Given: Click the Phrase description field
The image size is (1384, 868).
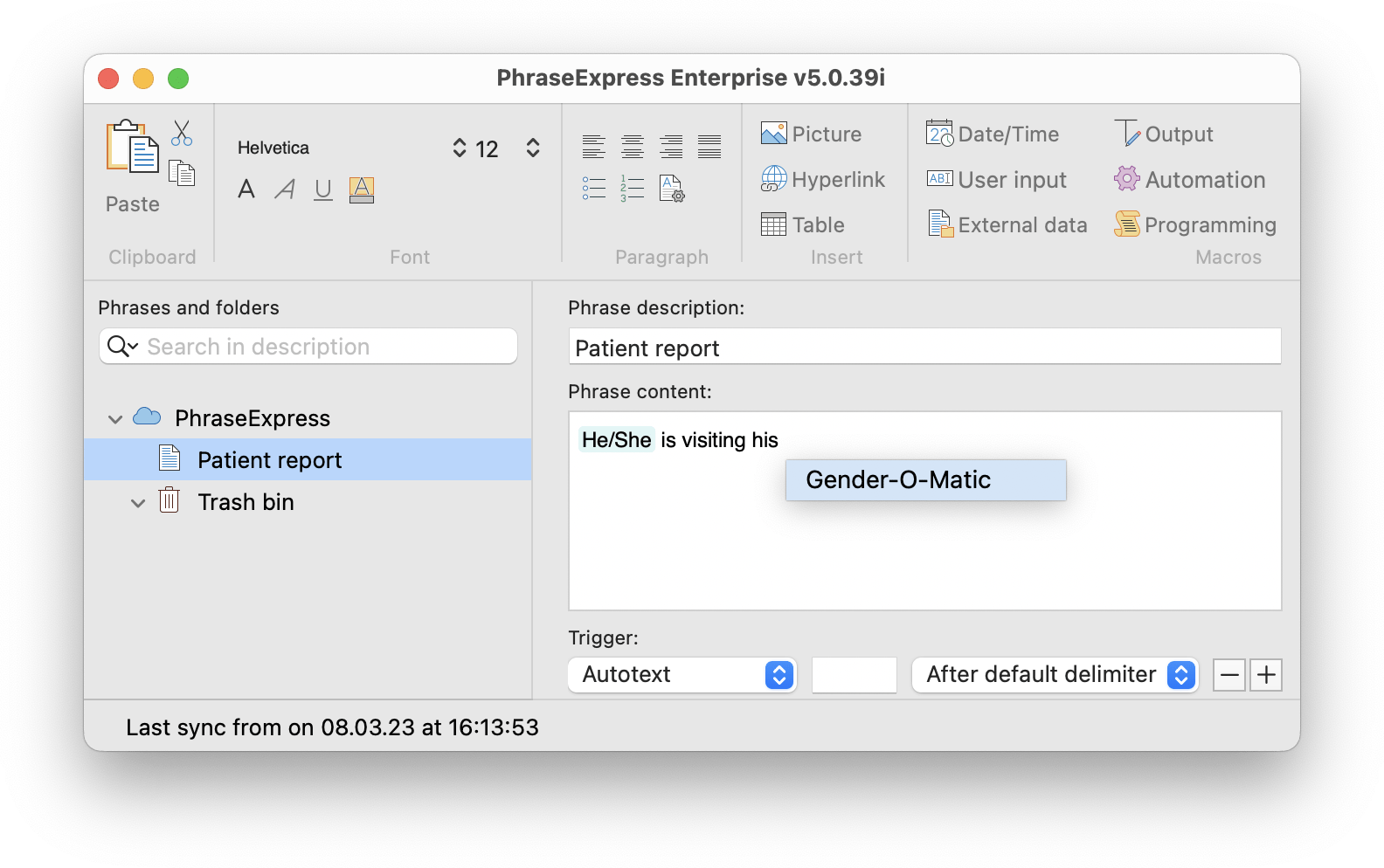Looking at the screenshot, I should pos(924,347).
